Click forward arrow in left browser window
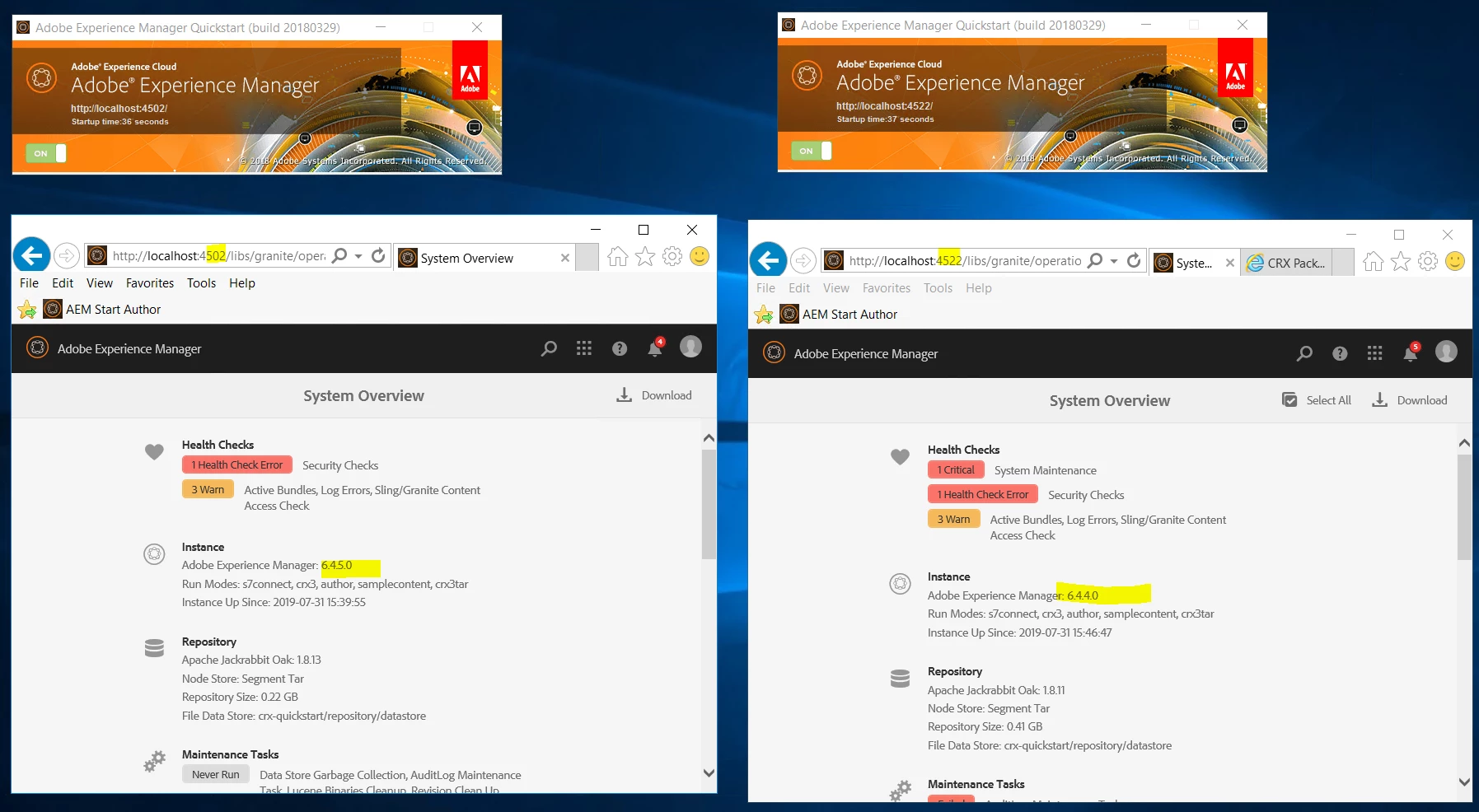This screenshot has width=1479, height=812. (x=67, y=256)
